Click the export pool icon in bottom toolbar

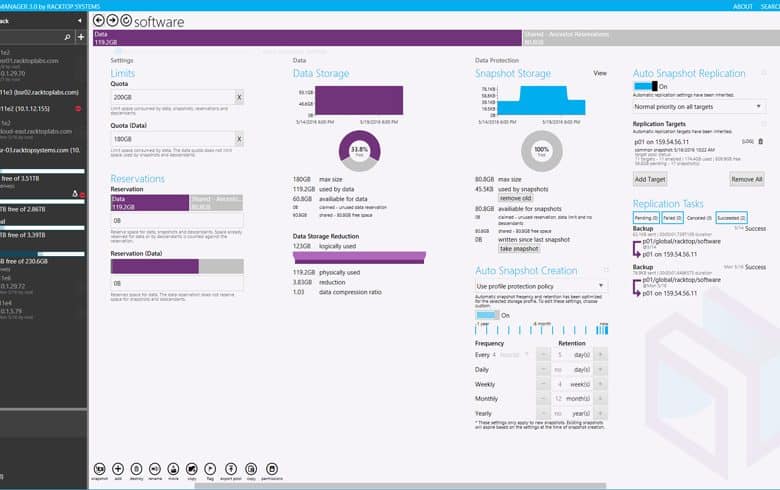point(231,469)
